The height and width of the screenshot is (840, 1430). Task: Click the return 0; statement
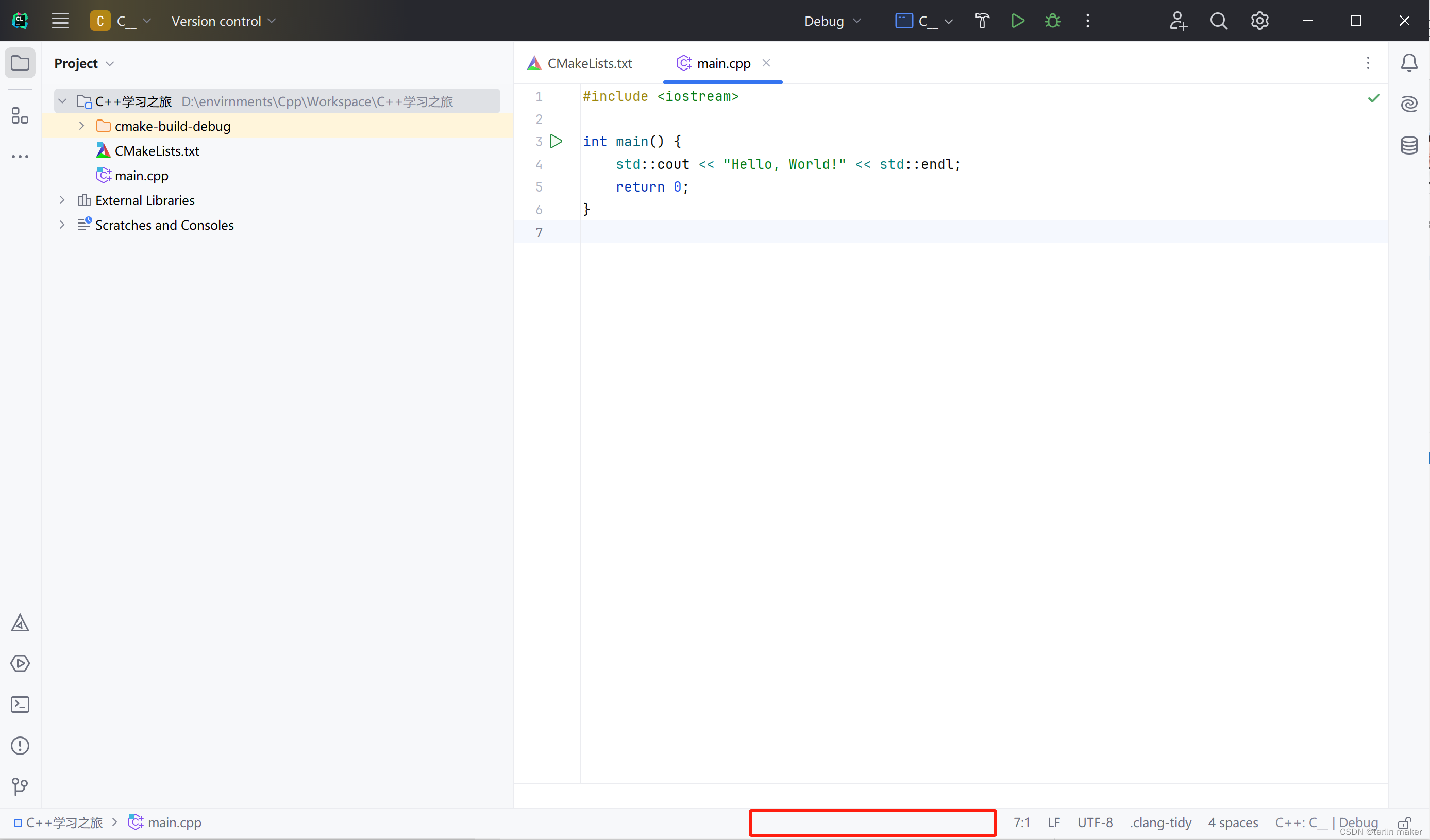point(652,187)
